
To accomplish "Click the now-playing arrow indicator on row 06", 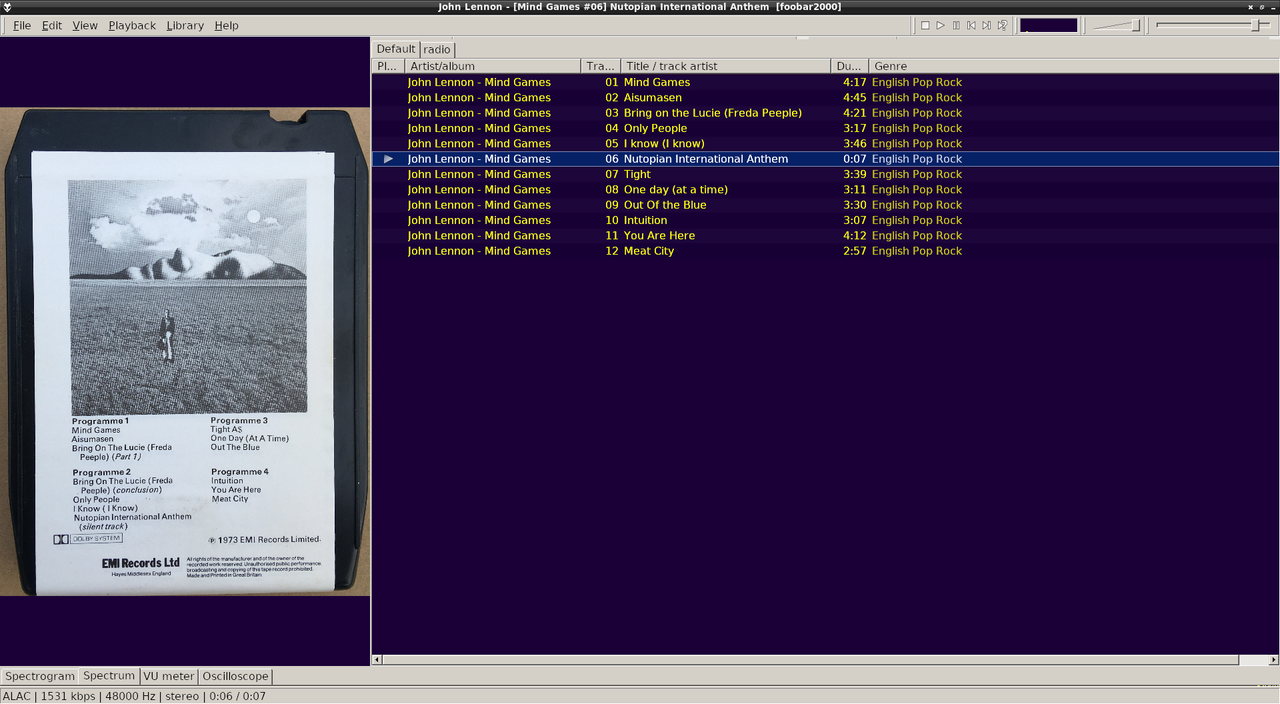I will click(x=389, y=159).
